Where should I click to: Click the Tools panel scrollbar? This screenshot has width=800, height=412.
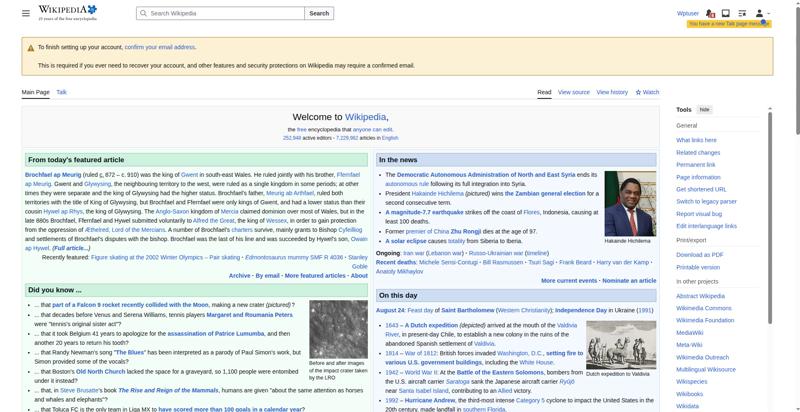point(770,217)
